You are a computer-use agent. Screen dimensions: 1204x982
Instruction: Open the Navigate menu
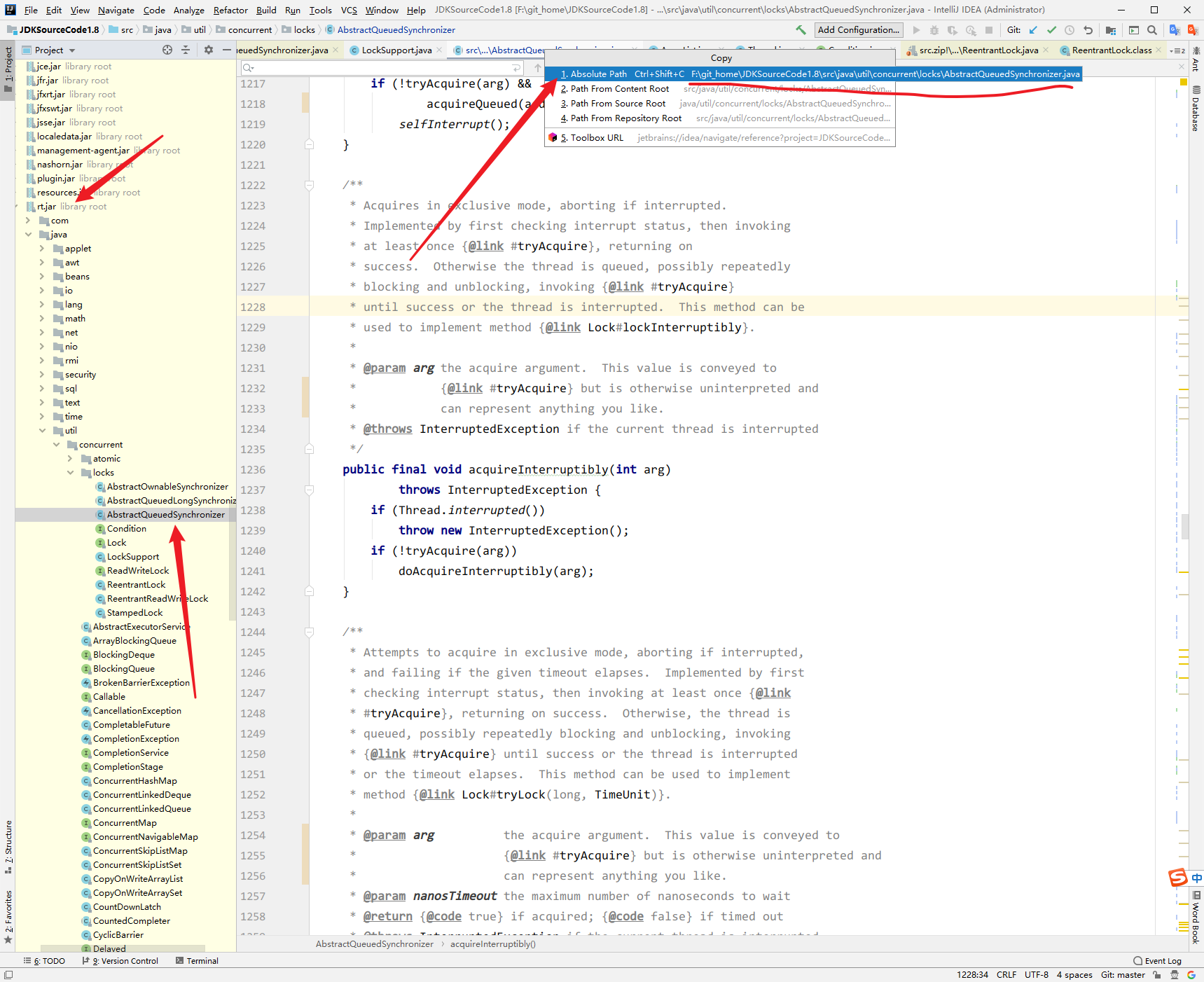[x=116, y=10]
